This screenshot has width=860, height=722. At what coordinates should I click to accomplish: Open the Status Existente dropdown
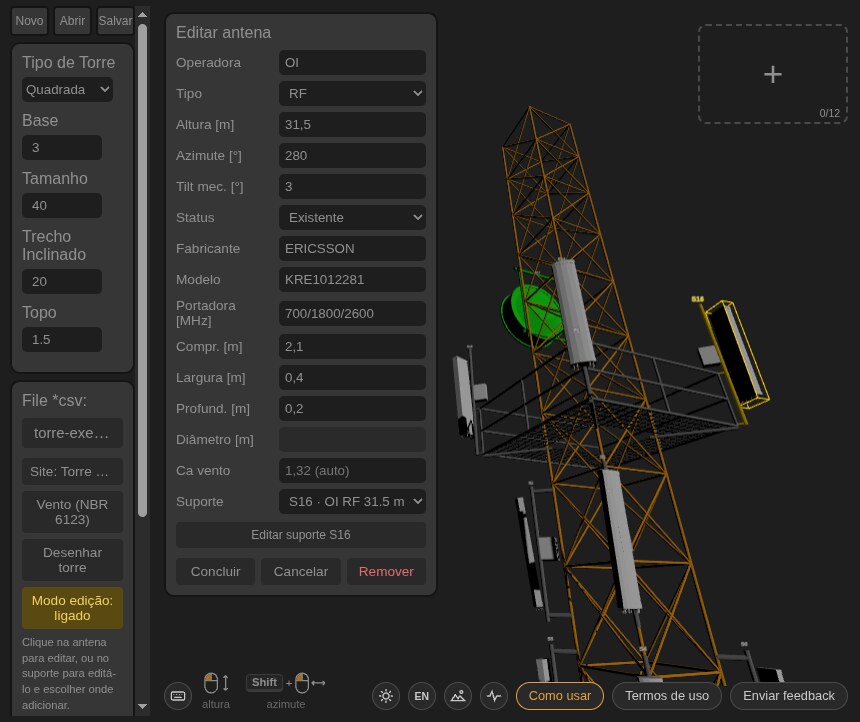(352, 218)
